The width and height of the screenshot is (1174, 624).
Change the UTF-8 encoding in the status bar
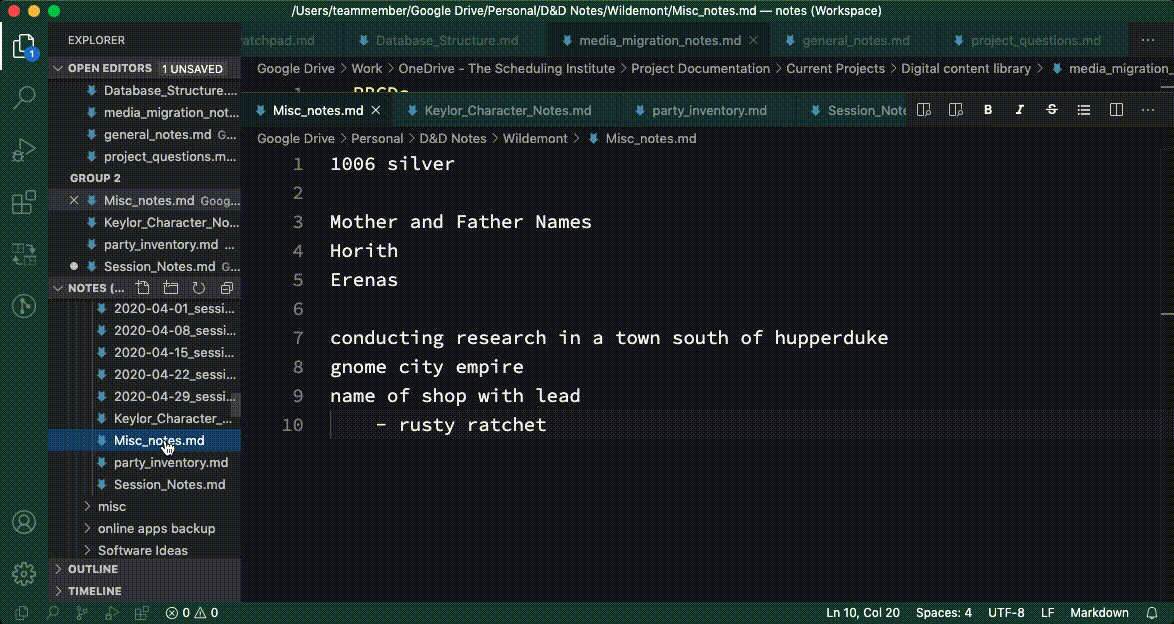point(1006,612)
